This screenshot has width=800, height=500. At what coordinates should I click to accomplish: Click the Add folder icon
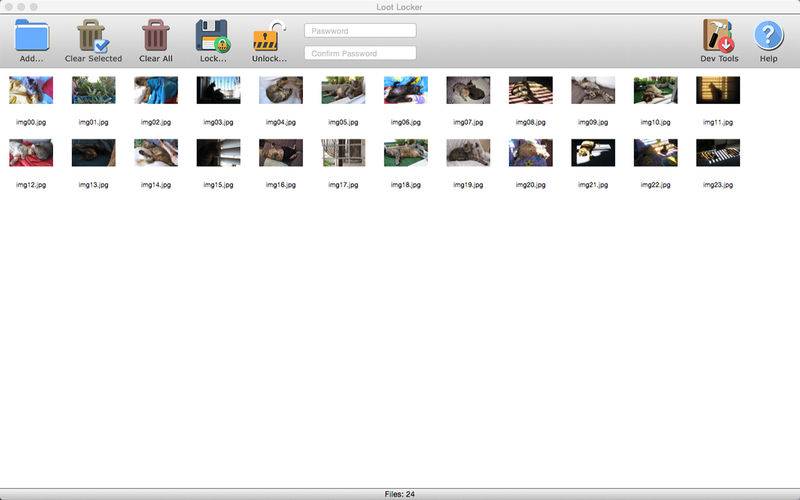click(32, 35)
